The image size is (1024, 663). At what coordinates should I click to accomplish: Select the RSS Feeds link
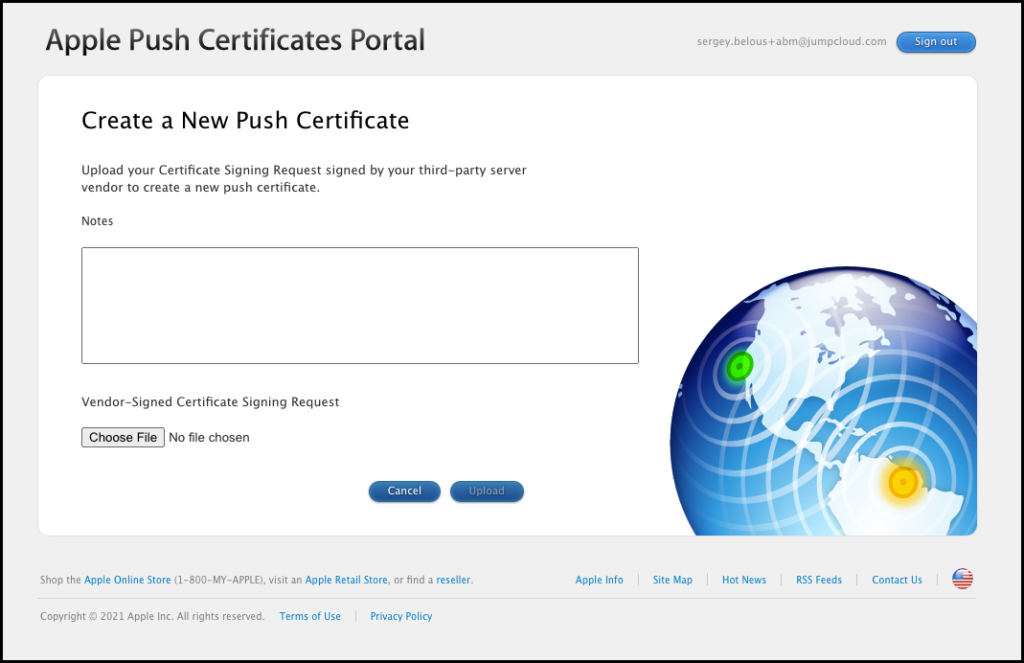818,580
